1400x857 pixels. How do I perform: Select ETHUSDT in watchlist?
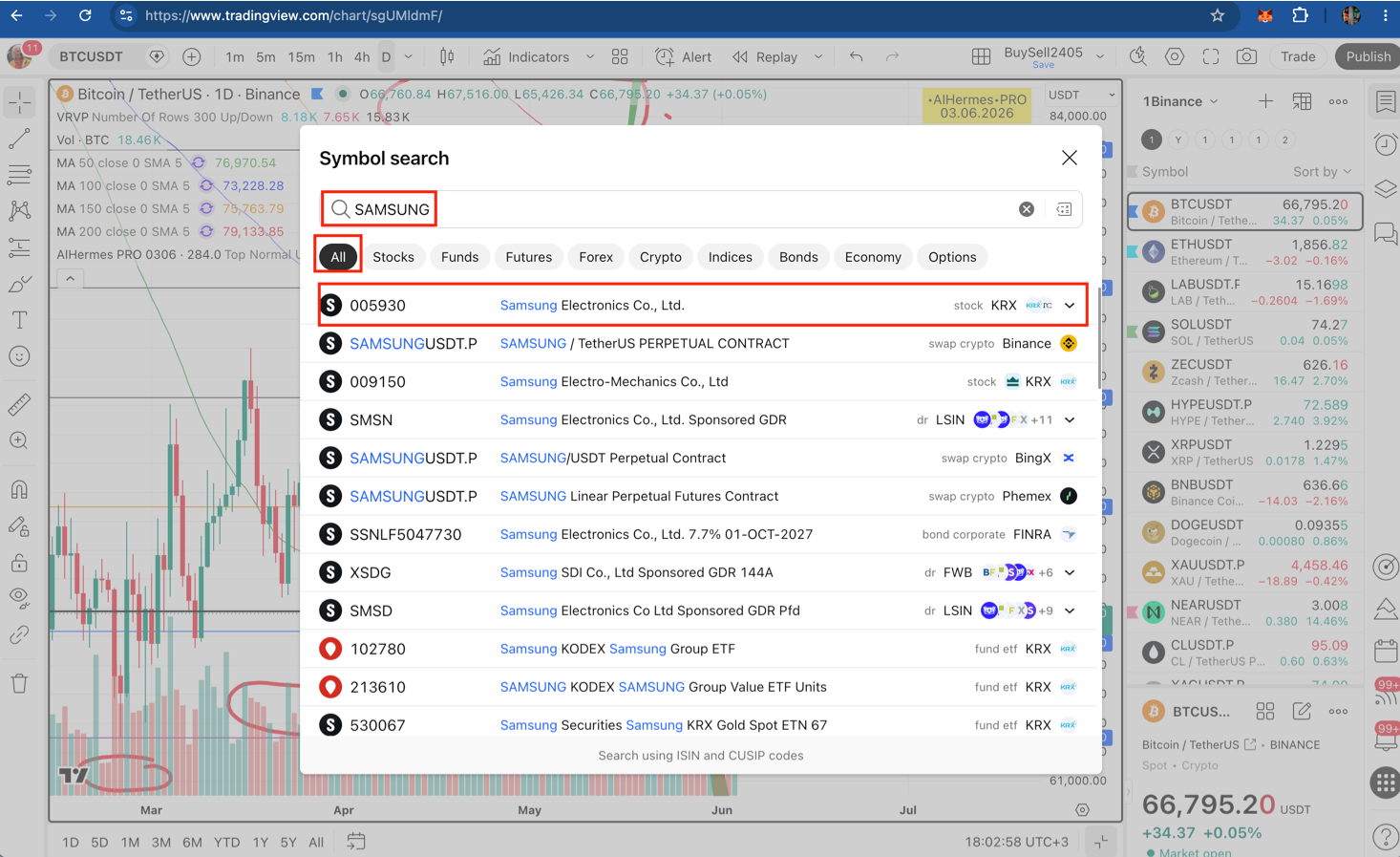[x=1245, y=252]
